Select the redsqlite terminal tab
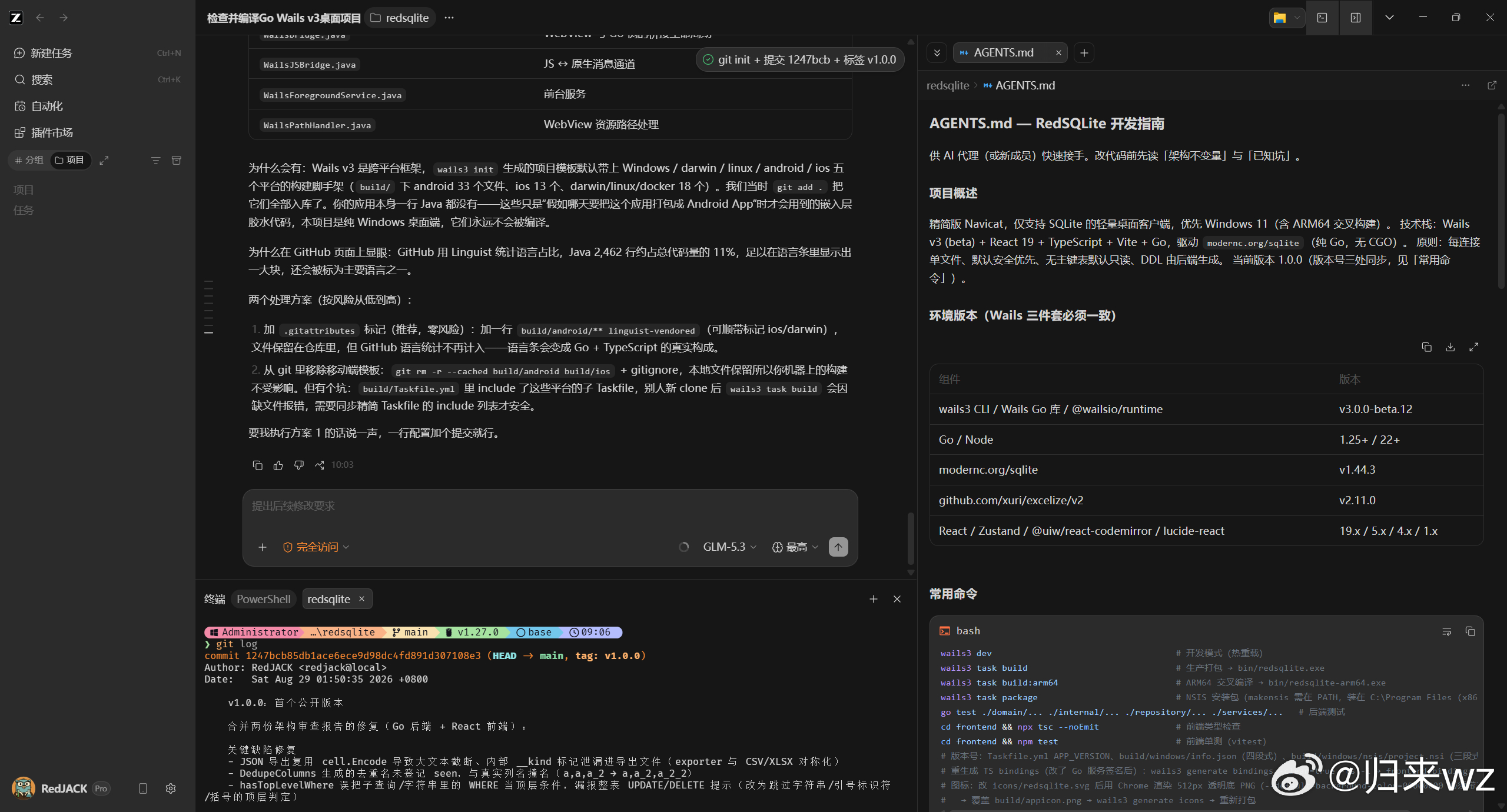The height and width of the screenshot is (812, 1507). (328, 599)
